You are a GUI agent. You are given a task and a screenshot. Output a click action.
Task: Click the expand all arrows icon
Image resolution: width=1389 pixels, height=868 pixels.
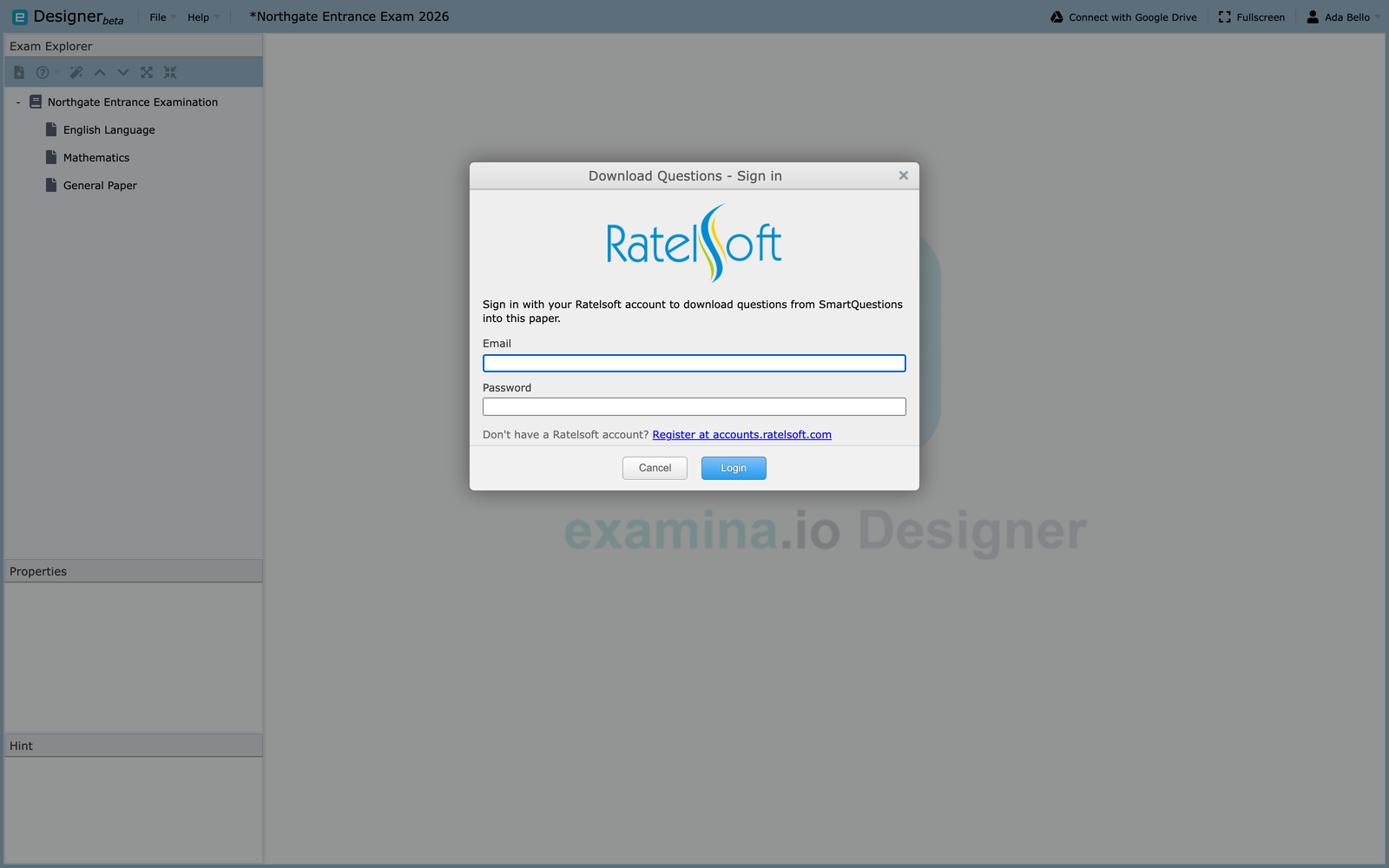coord(147,73)
